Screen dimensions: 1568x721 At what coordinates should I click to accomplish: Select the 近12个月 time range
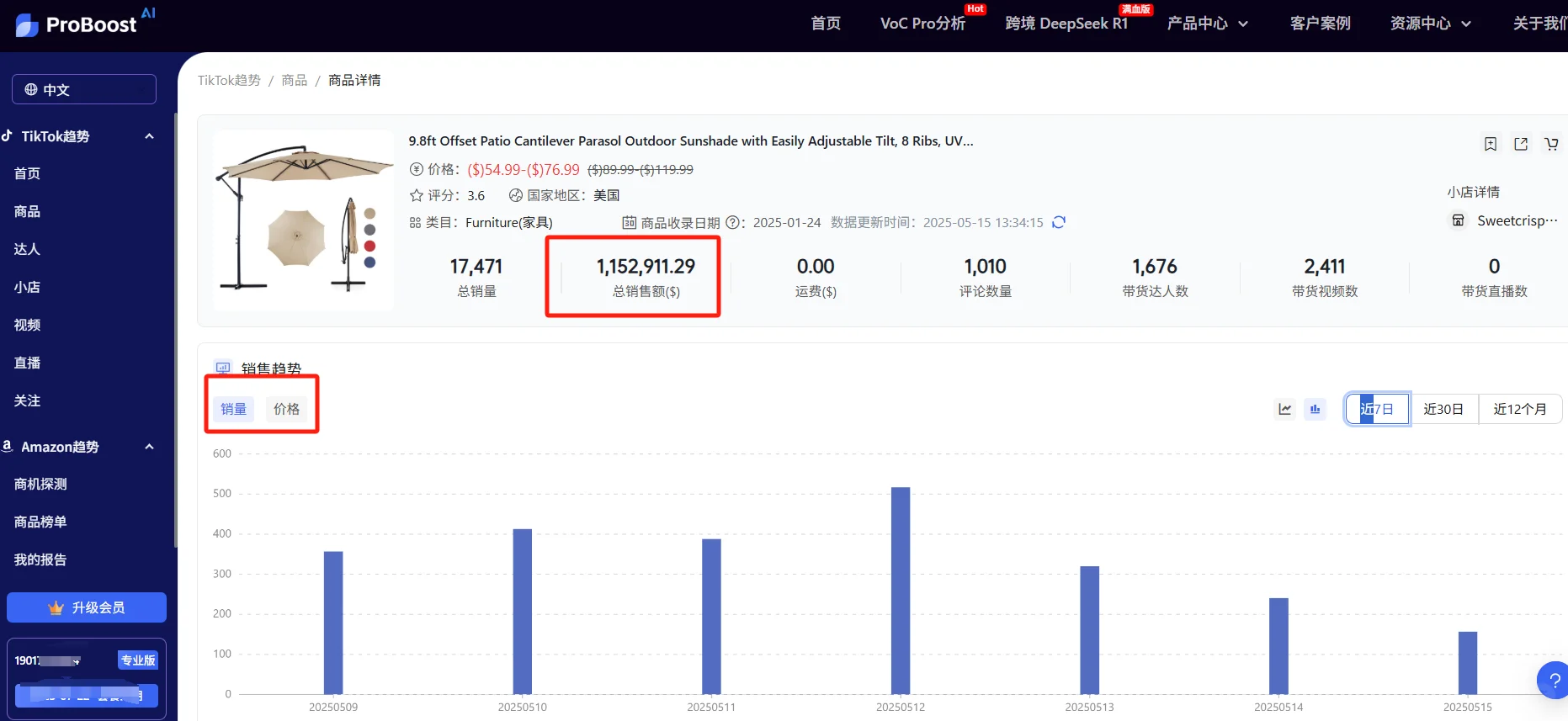tap(1520, 409)
